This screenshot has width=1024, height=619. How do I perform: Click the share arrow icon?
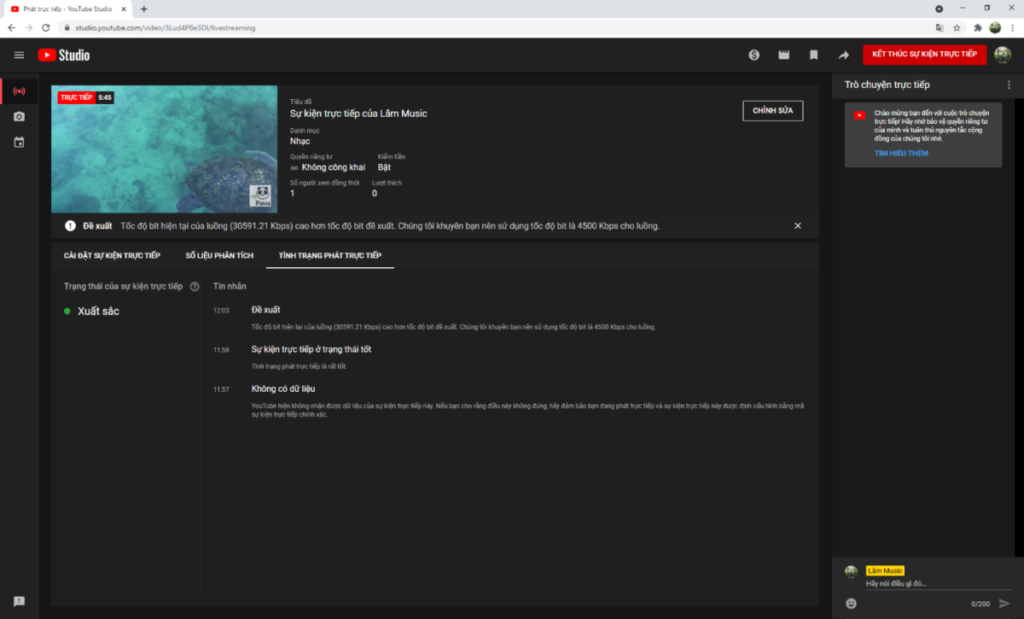(x=843, y=55)
